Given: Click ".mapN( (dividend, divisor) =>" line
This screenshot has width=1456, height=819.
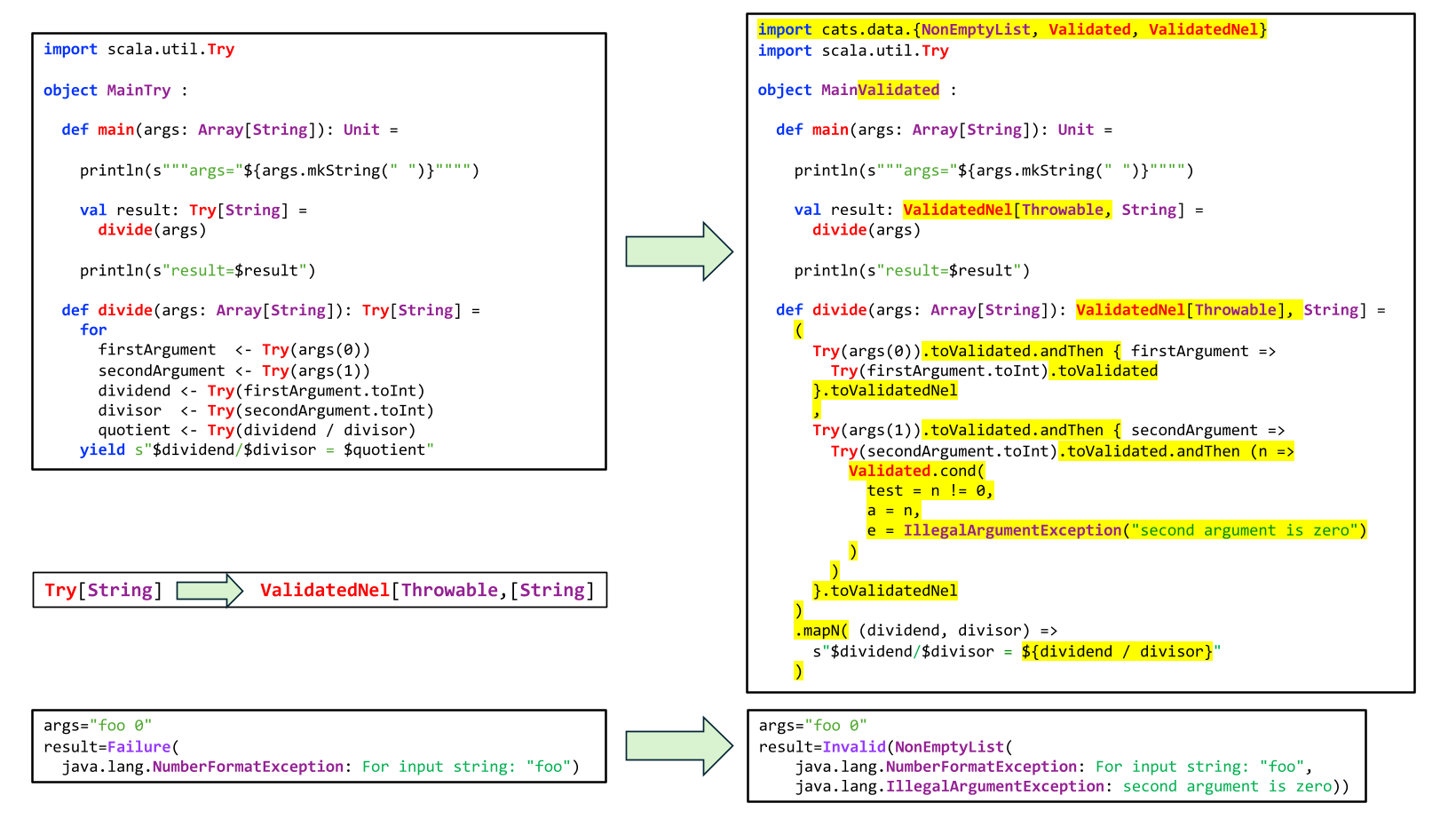Looking at the screenshot, I should [926, 631].
